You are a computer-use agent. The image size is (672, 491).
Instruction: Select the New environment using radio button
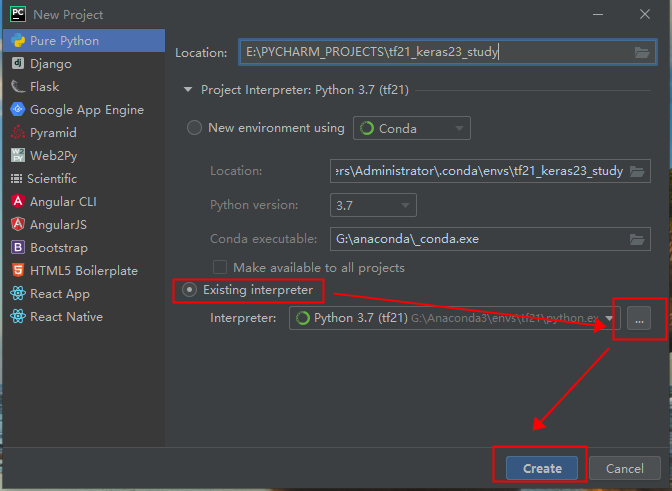[194, 128]
